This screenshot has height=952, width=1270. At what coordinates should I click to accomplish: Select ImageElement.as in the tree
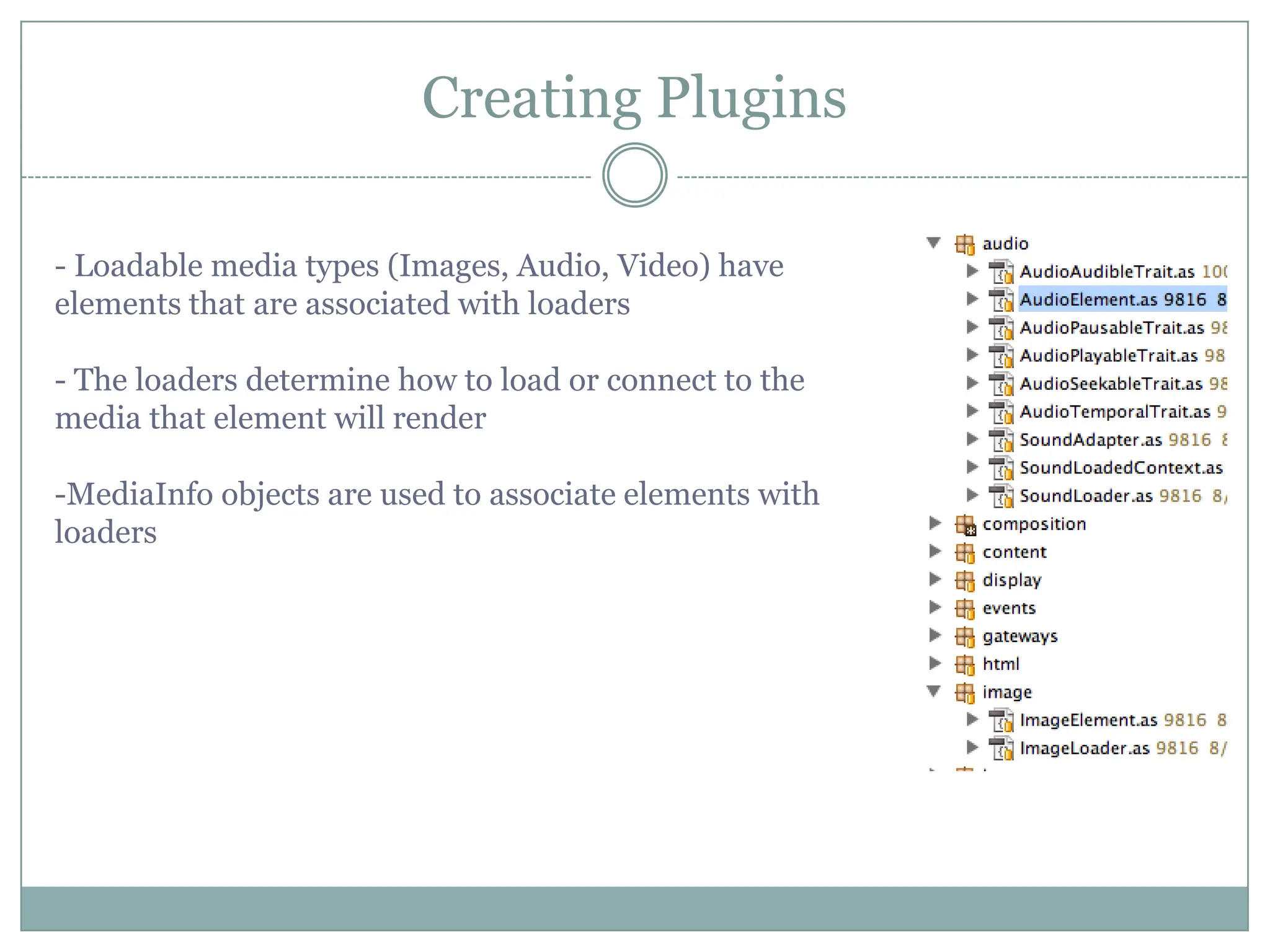click(1088, 720)
